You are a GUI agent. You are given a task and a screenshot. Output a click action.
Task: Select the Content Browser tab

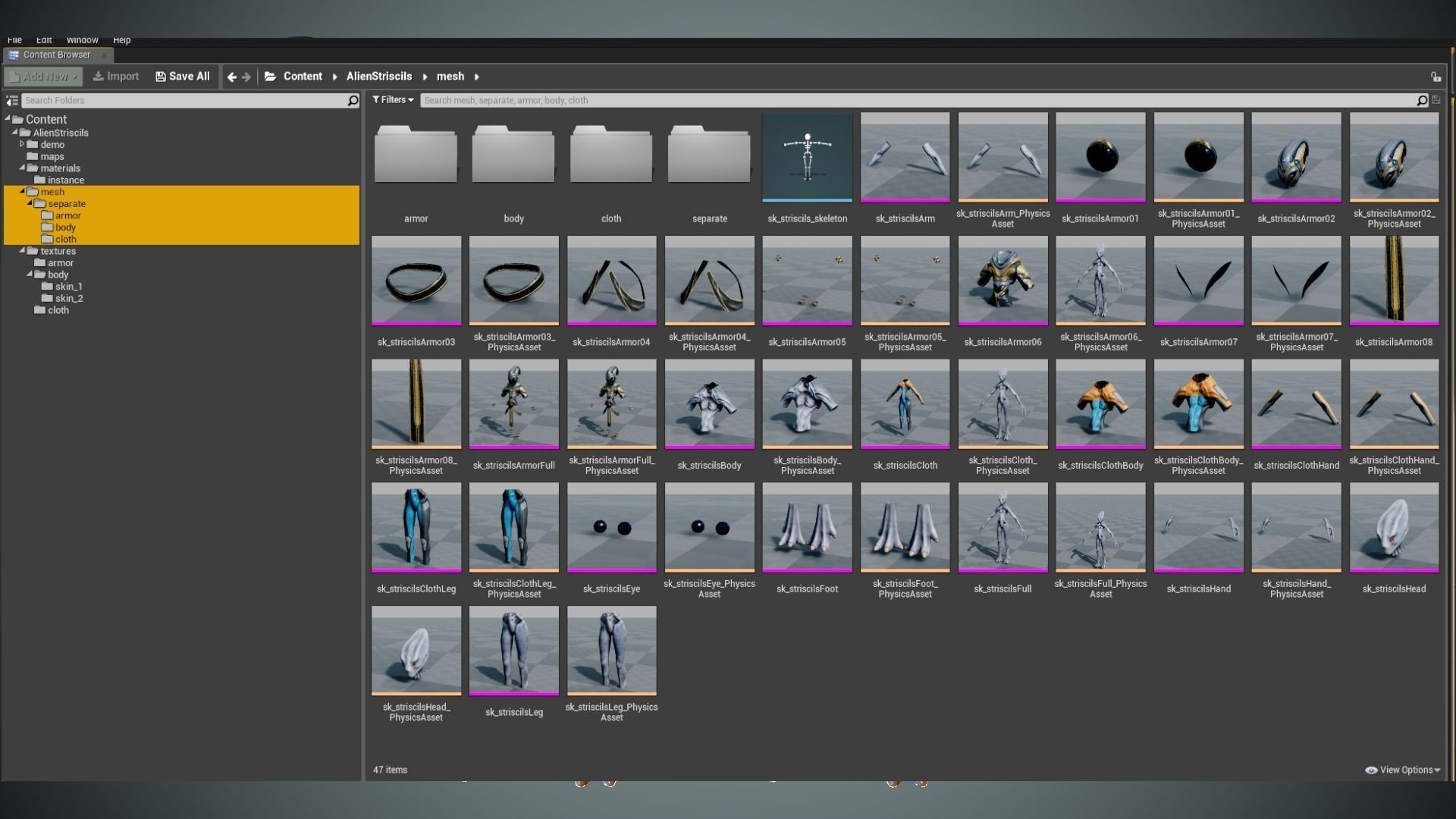56,55
